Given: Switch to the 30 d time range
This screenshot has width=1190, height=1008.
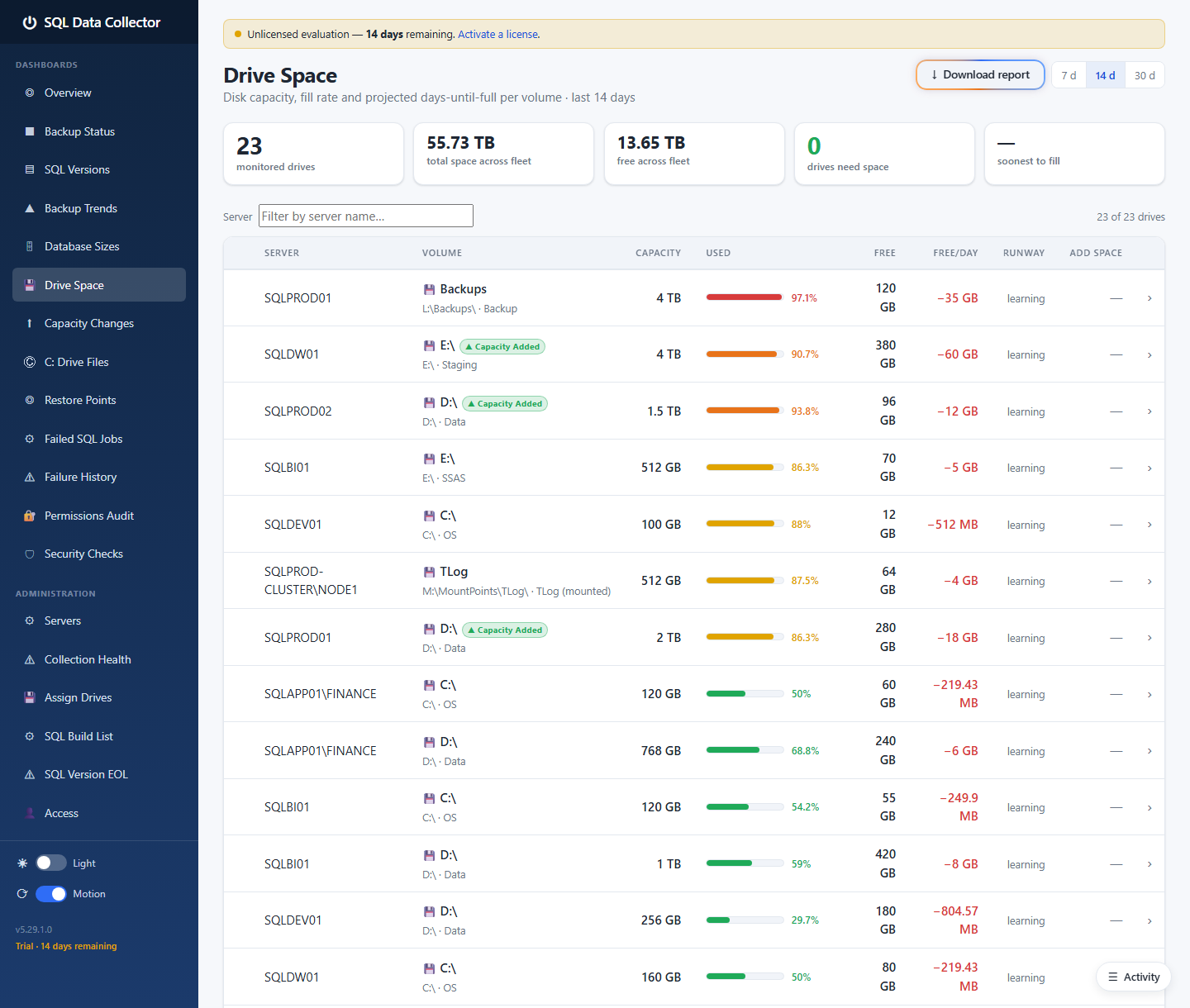Looking at the screenshot, I should [1145, 75].
